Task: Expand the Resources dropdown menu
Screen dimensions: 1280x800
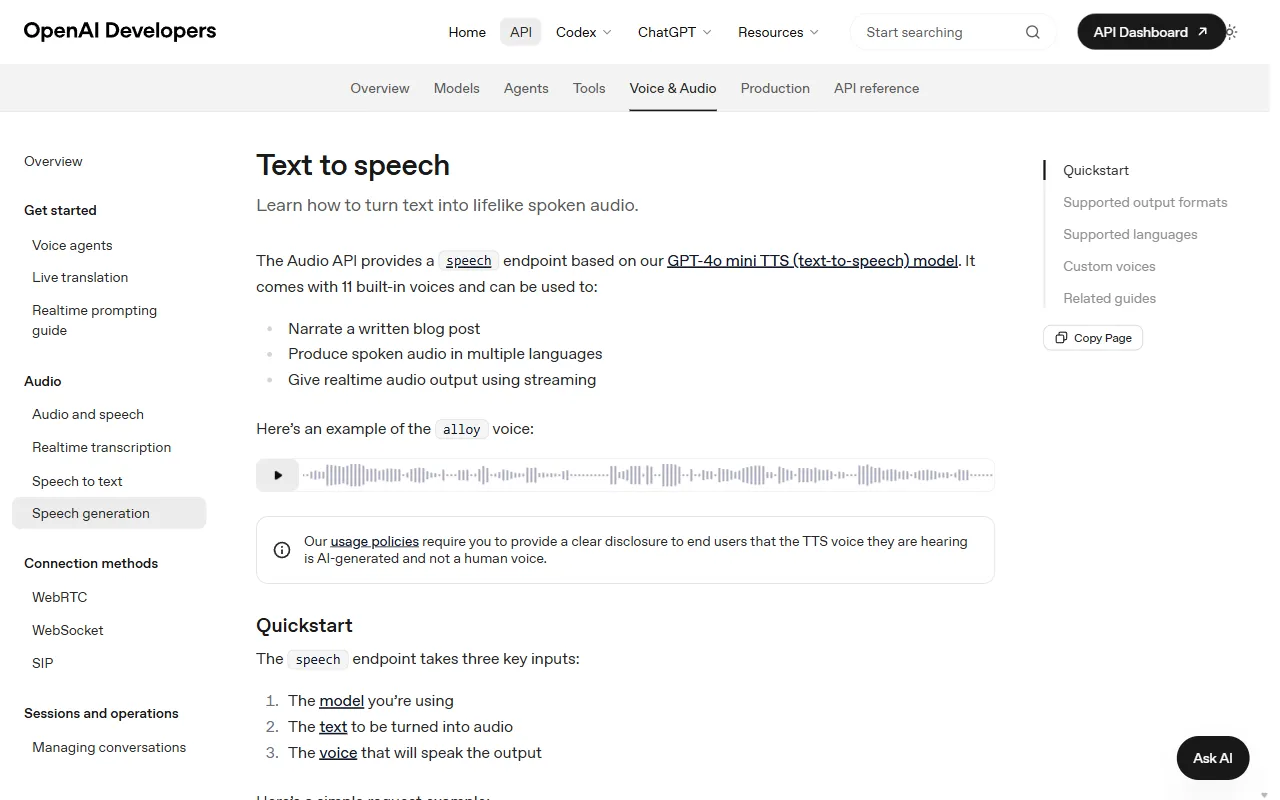Action: click(x=778, y=32)
